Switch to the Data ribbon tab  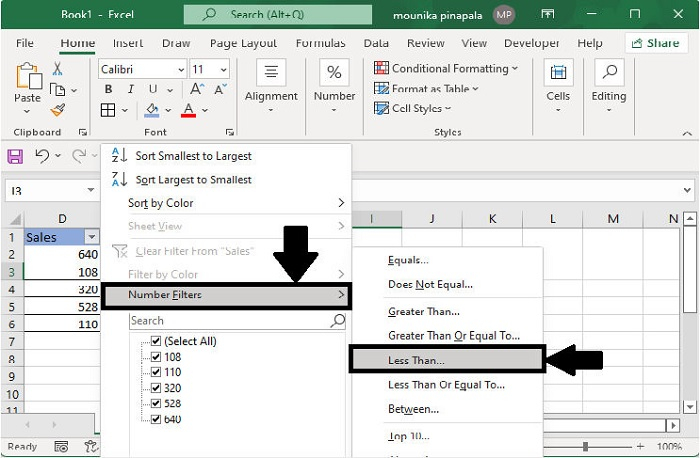click(x=376, y=43)
